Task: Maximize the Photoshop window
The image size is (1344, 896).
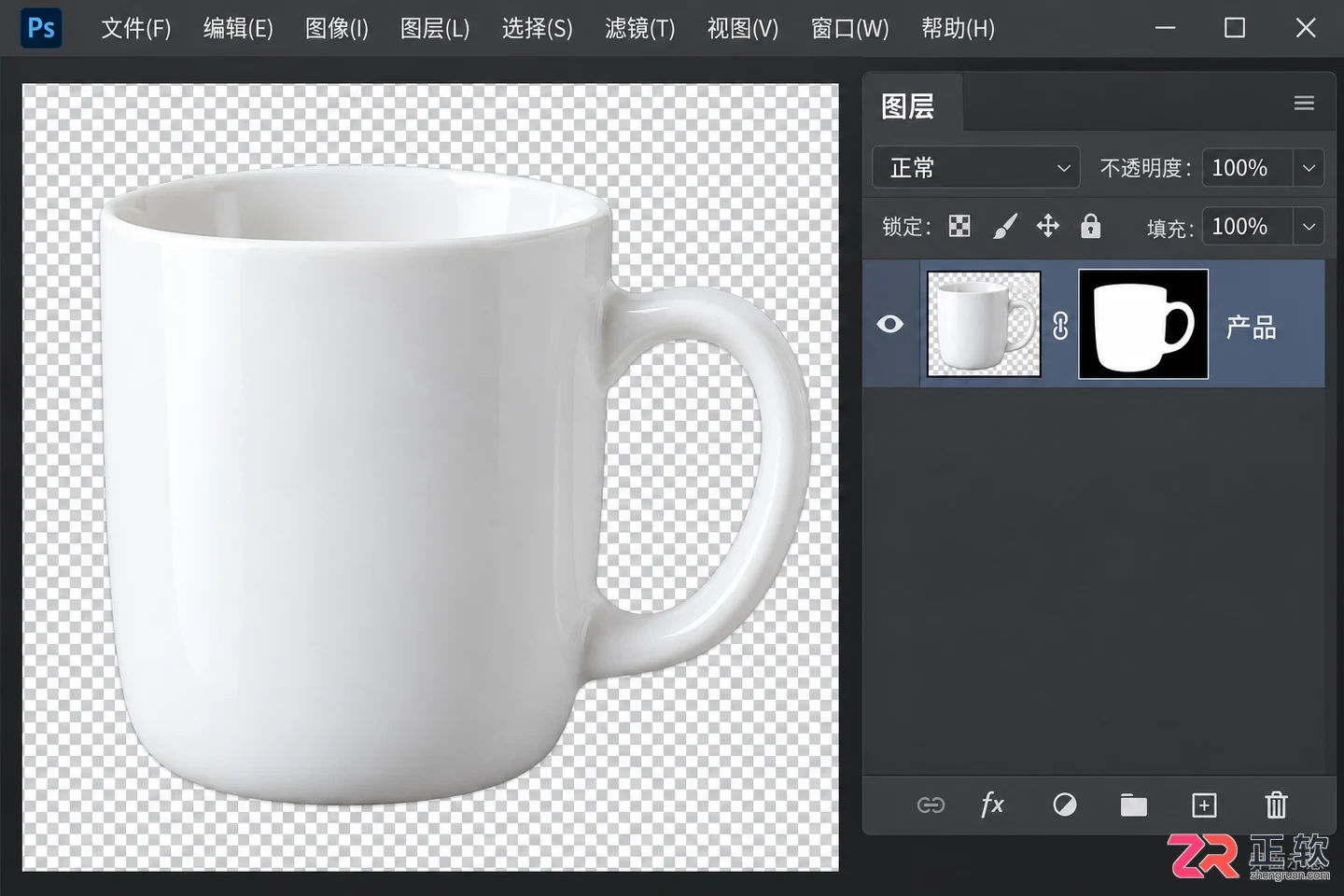Action: click(x=1235, y=28)
